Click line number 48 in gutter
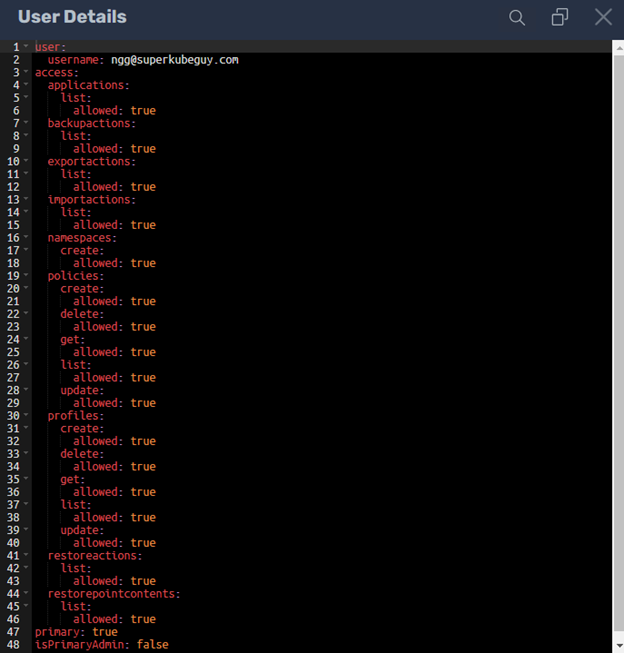 pos(13,645)
